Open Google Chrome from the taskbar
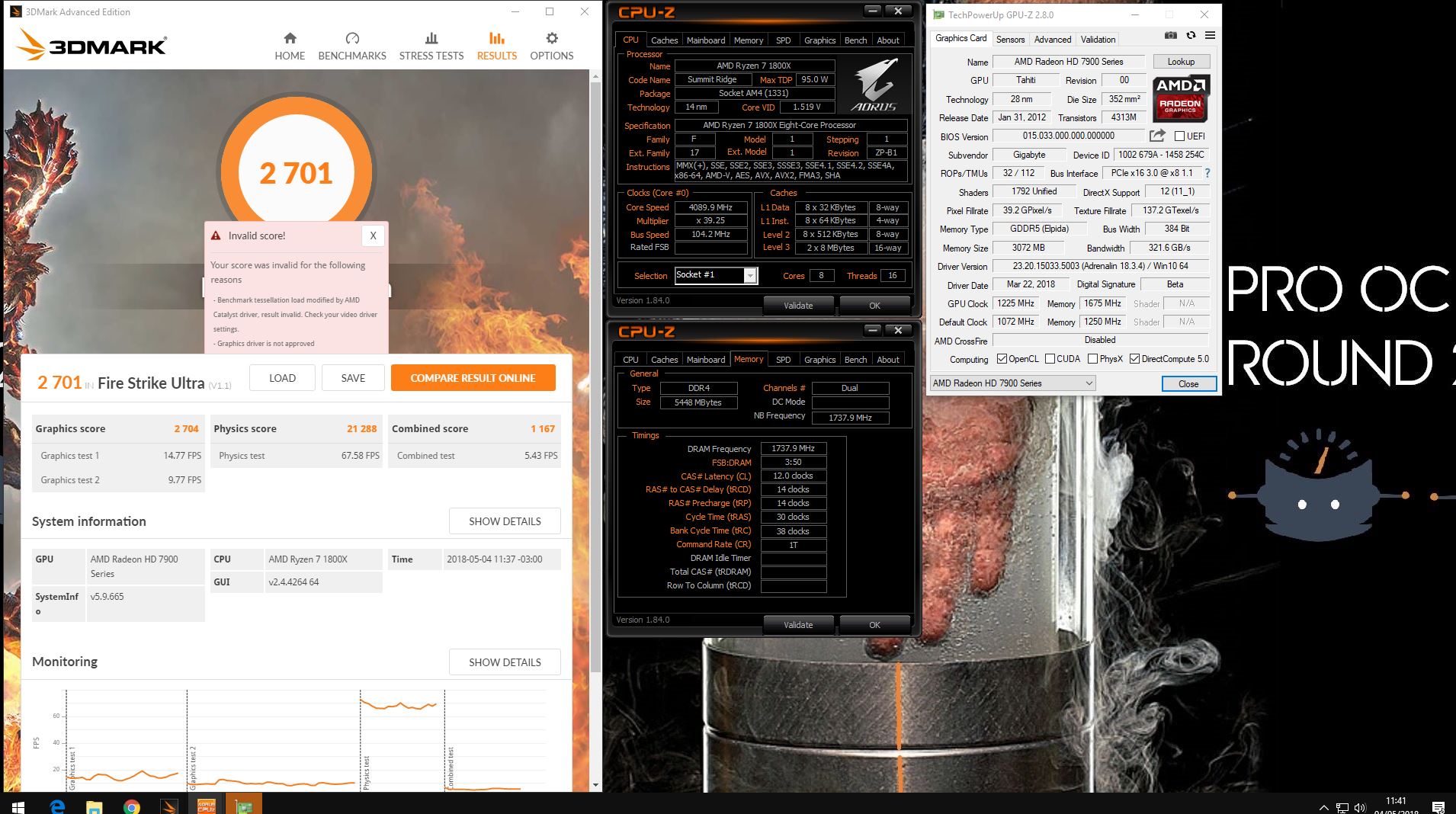The image size is (1456, 814). [x=131, y=806]
